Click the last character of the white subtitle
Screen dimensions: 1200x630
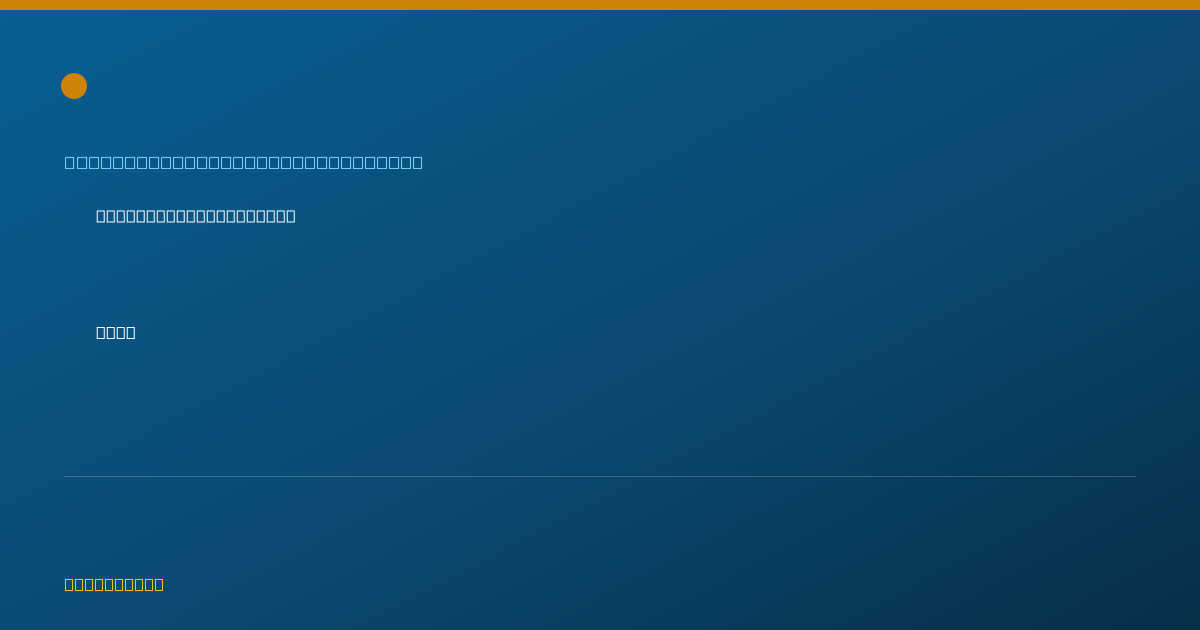[291, 216]
